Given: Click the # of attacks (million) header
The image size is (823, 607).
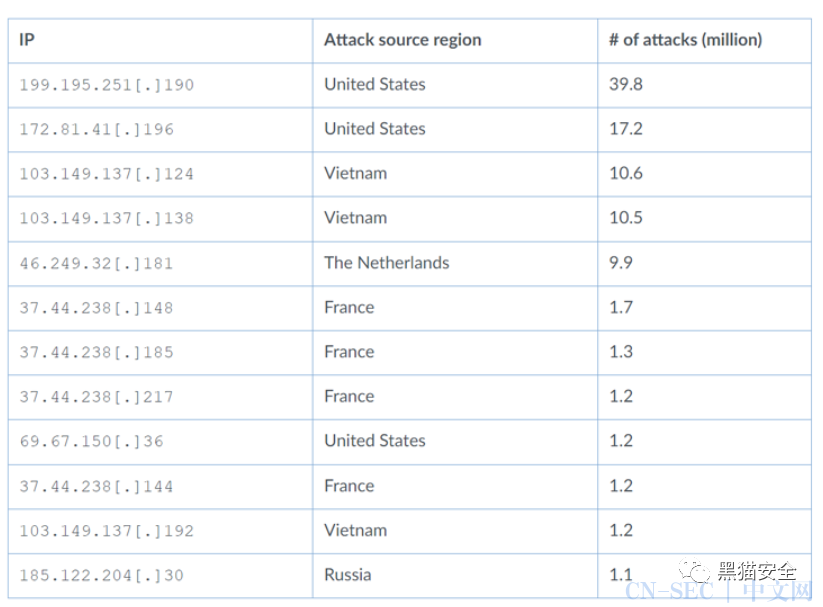Looking at the screenshot, I should pos(685,40).
